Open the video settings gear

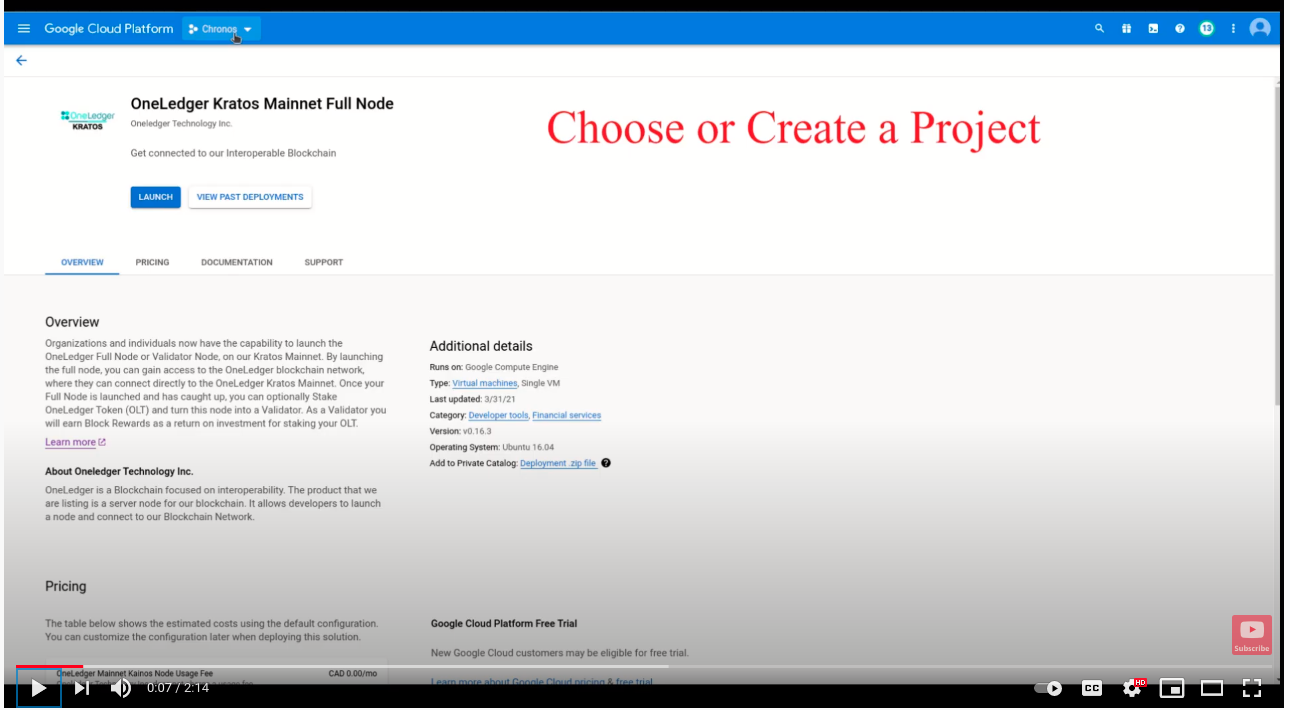pyautogui.click(x=1133, y=688)
